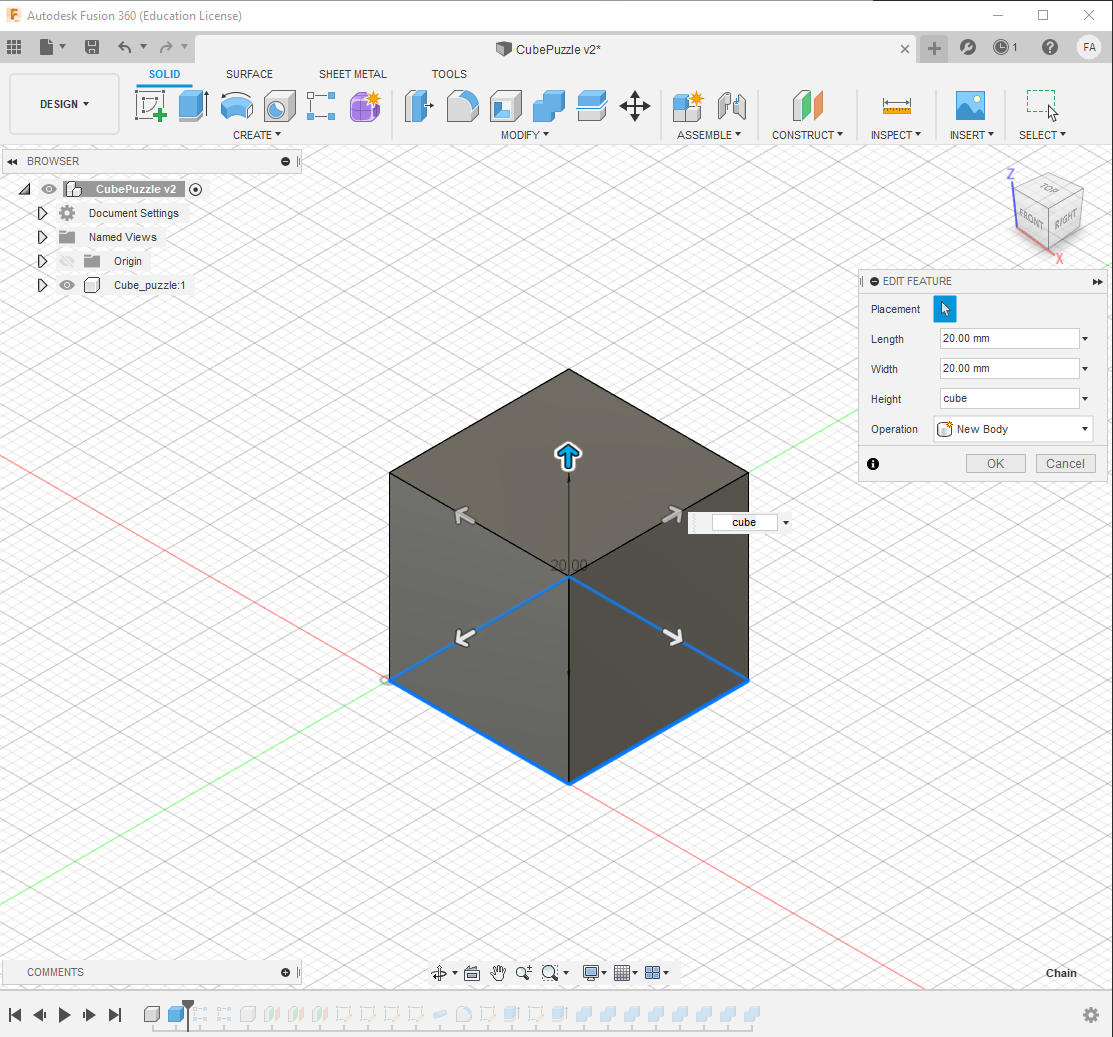Open the SHEET METAL ribbon tab

(x=352, y=74)
